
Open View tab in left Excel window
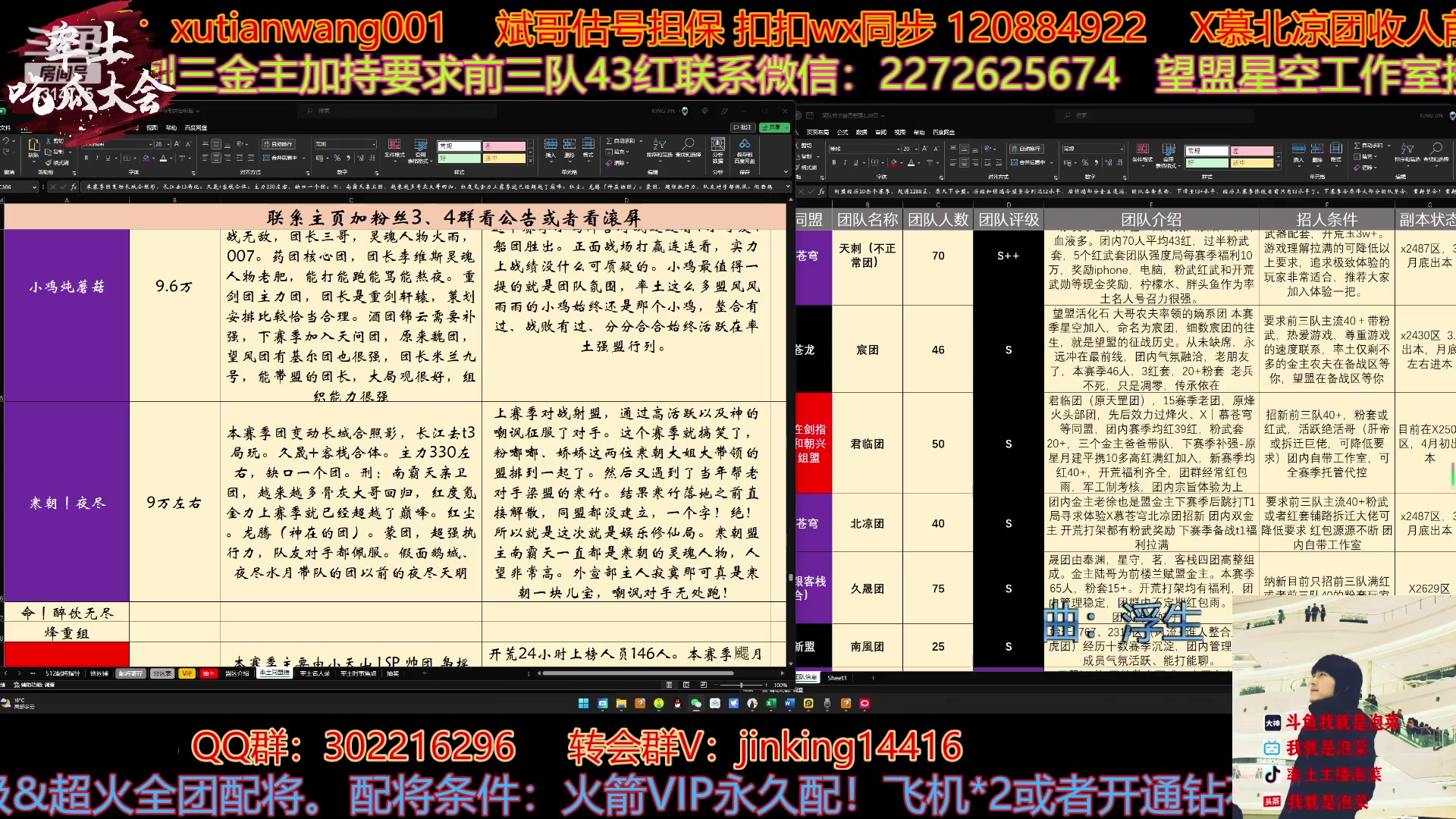(x=152, y=127)
